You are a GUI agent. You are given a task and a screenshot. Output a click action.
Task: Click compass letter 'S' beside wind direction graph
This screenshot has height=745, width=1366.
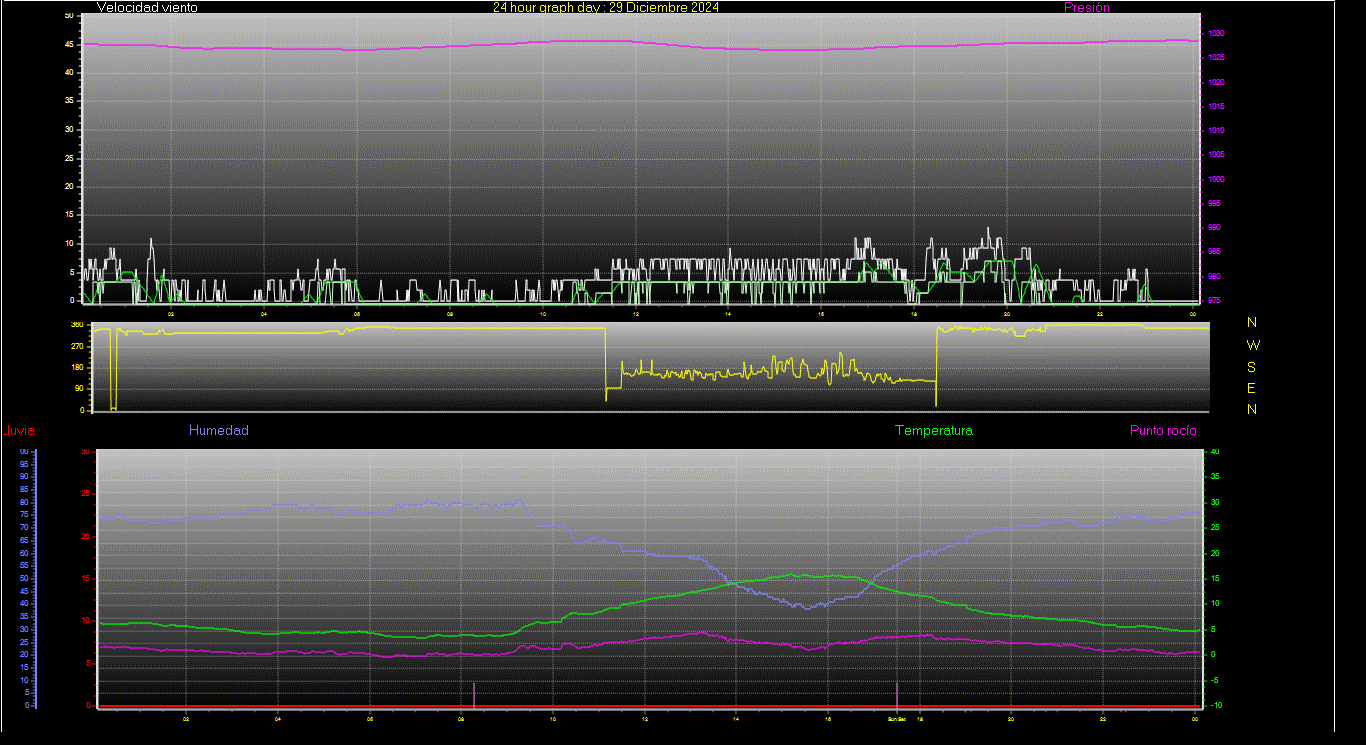click(1253, 367)
